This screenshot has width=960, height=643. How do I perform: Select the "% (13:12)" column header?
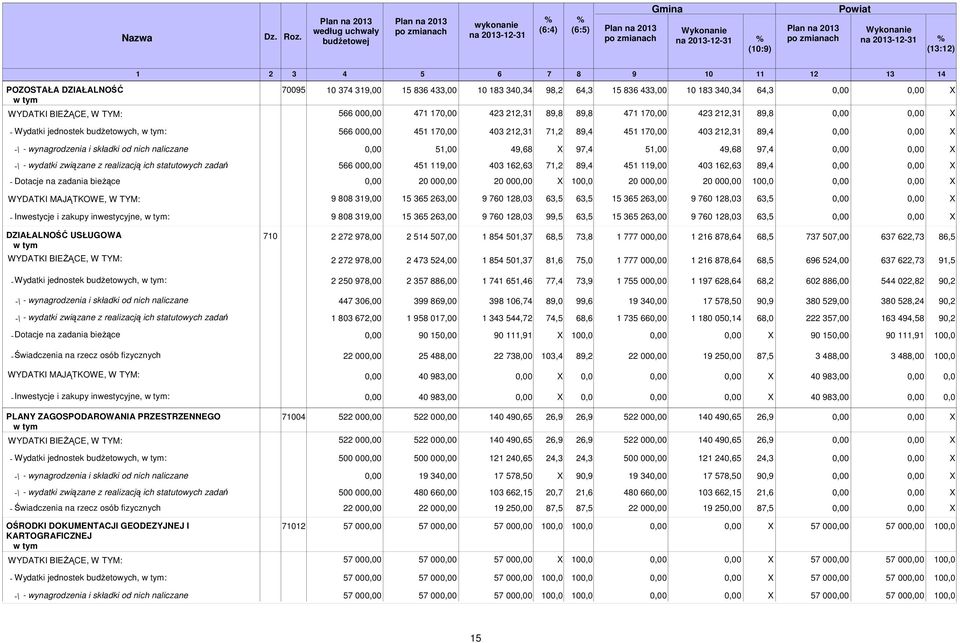(x=940, y=43)
